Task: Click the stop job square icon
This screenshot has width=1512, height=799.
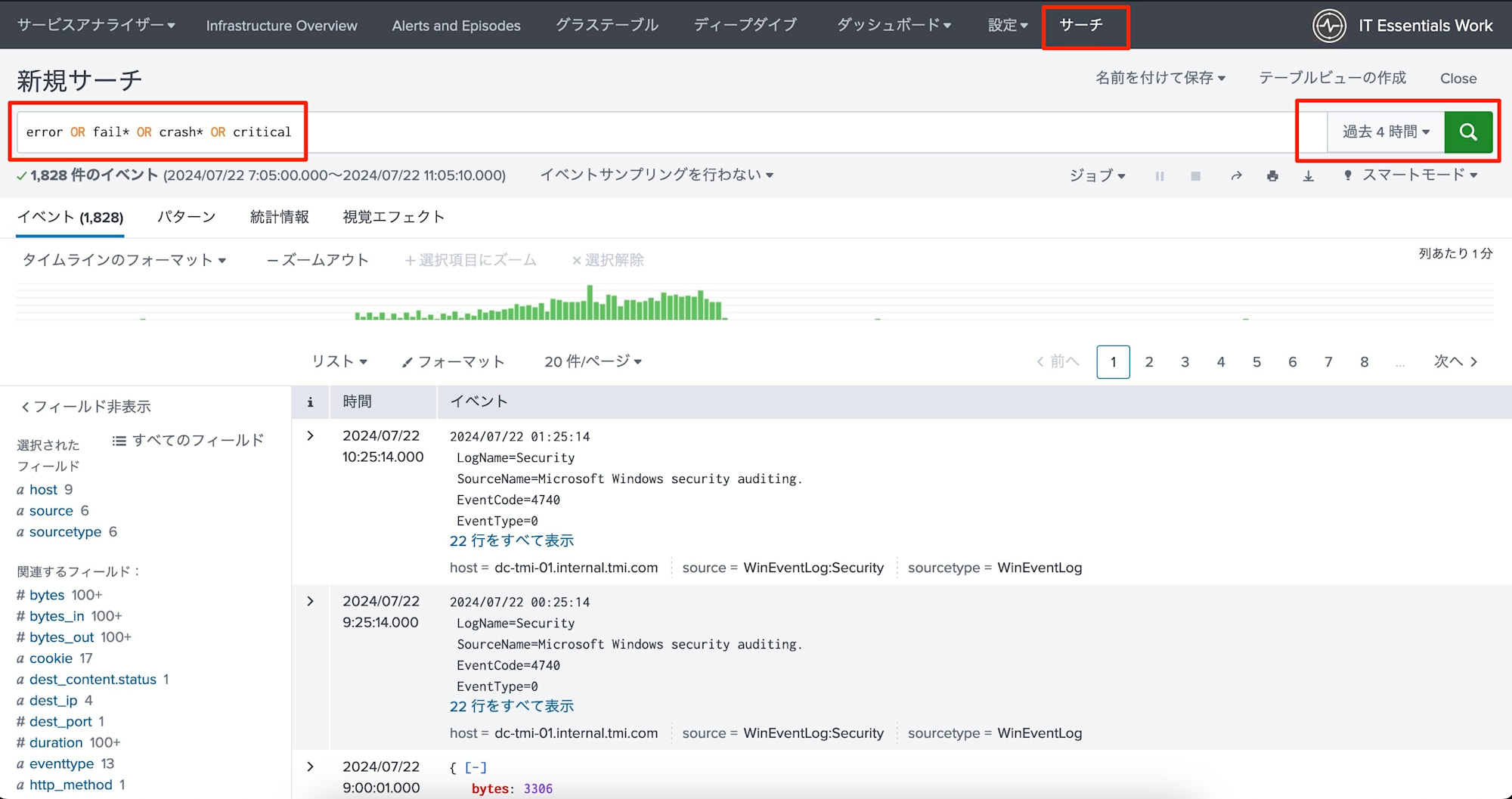Action: pos(1195,175)
